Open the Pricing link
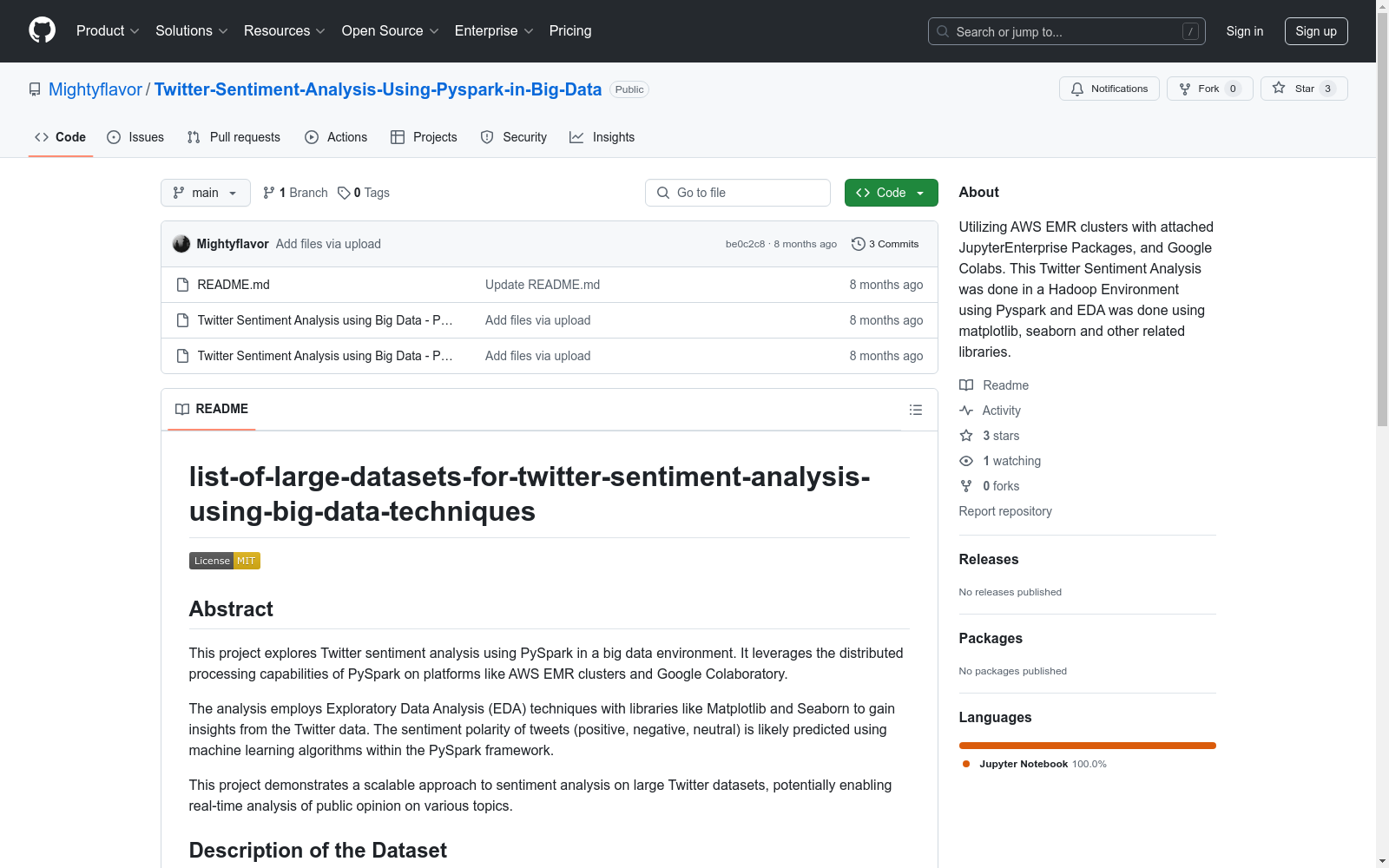The image size is (1389, 868). click(570, 30)
